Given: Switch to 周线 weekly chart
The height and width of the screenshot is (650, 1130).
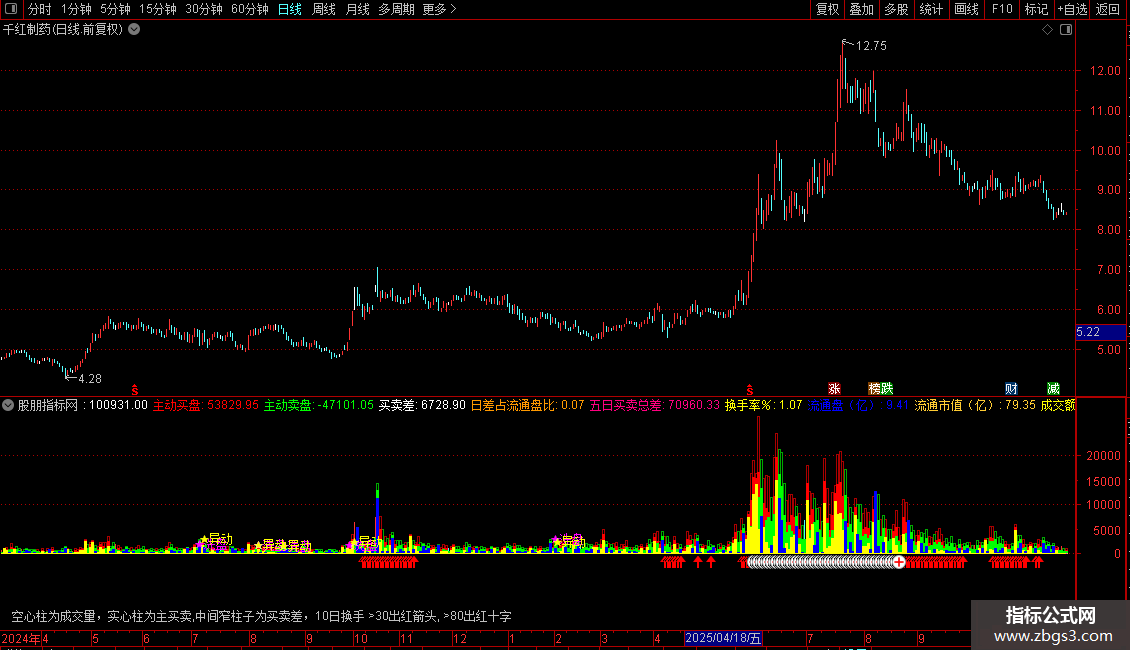Looking at the screenshot, I should point(324,9).
